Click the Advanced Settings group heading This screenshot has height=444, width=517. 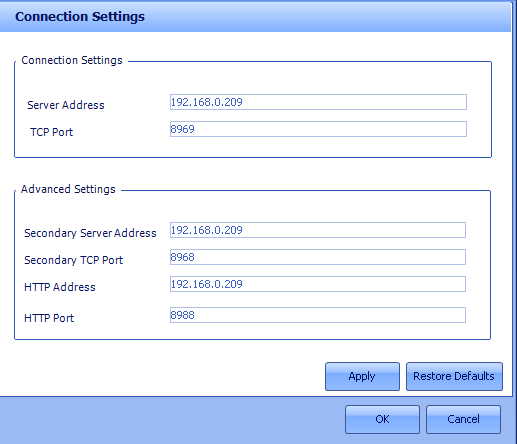click(x=68, y=189)
